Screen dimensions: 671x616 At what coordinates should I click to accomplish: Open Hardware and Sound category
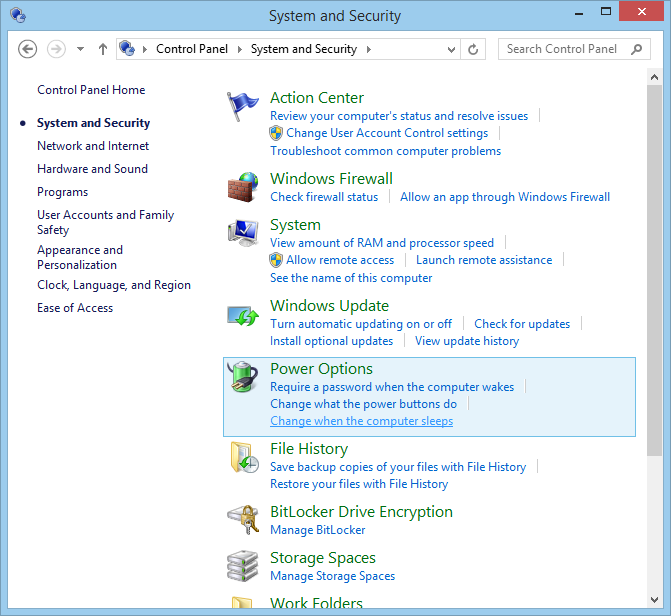click(x=92, y=169)
